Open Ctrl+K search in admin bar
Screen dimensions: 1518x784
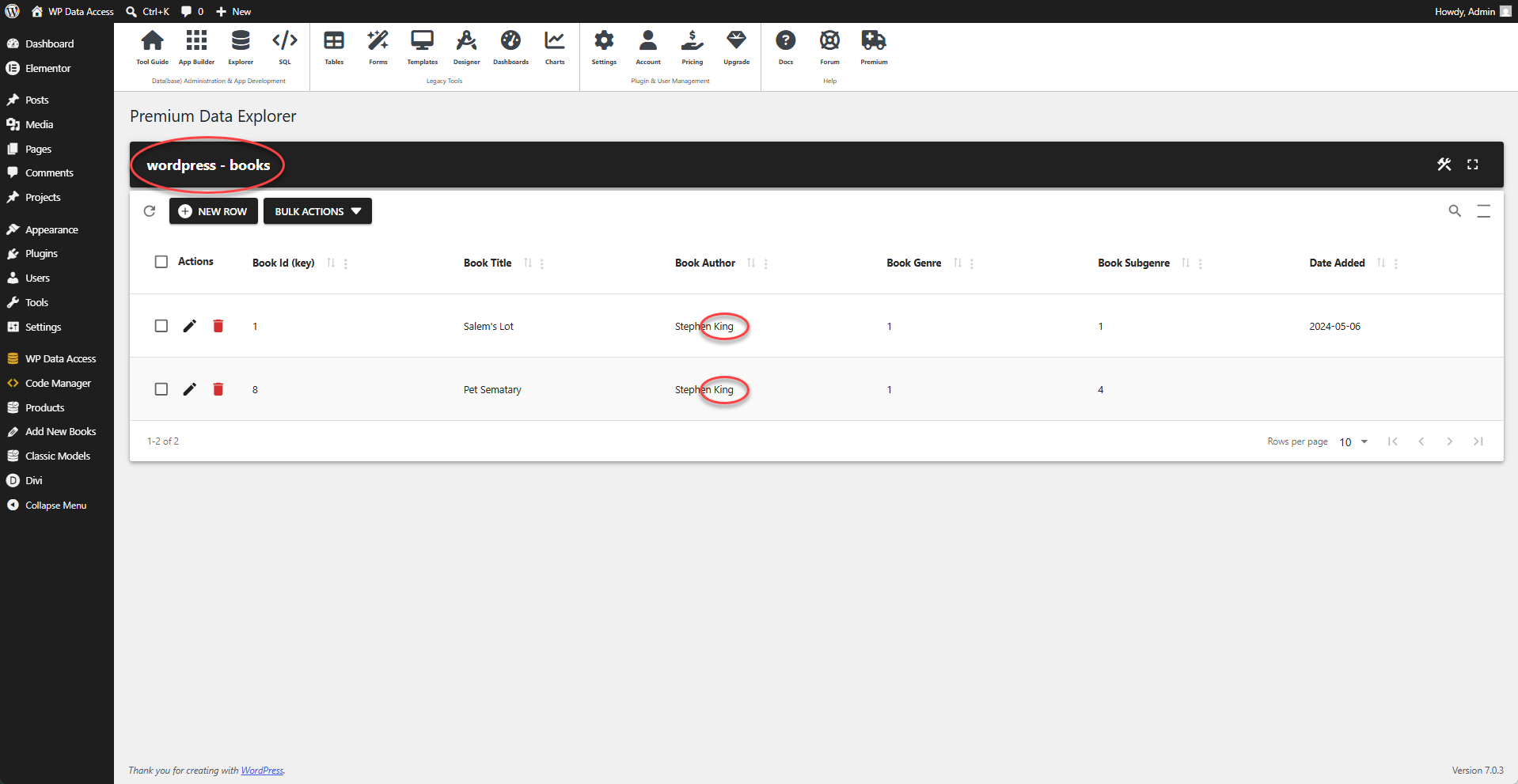(148, 11)
